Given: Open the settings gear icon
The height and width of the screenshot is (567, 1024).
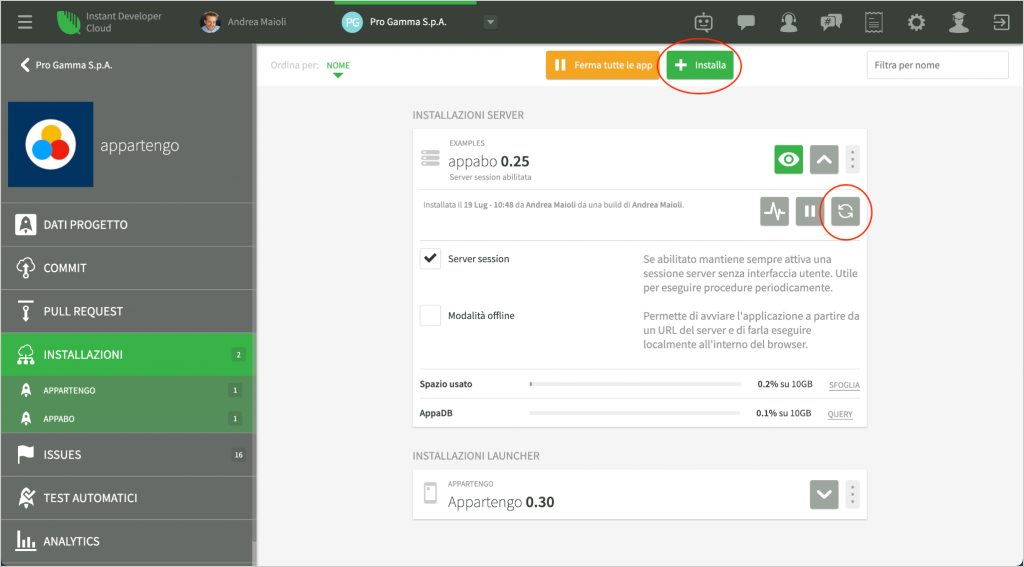Looking at the screenshot, I should (x=916, y=23).
